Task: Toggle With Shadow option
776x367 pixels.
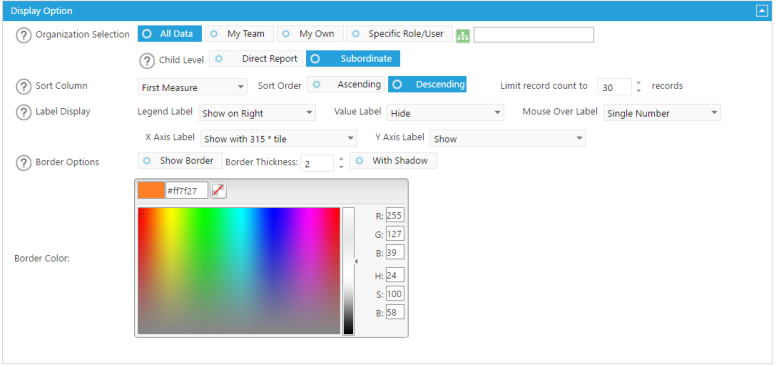Action: pyautogui.click(x=393, y=161)
